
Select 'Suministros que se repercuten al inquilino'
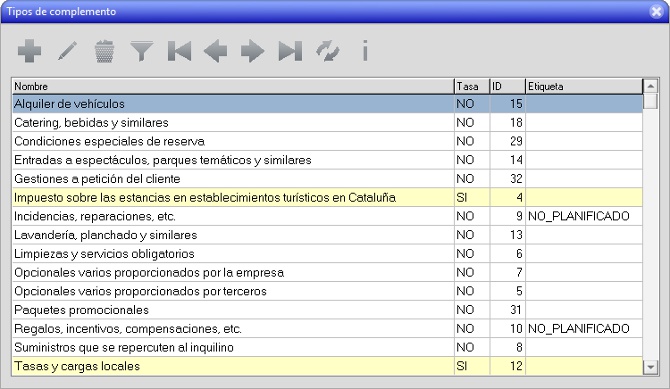327,348
